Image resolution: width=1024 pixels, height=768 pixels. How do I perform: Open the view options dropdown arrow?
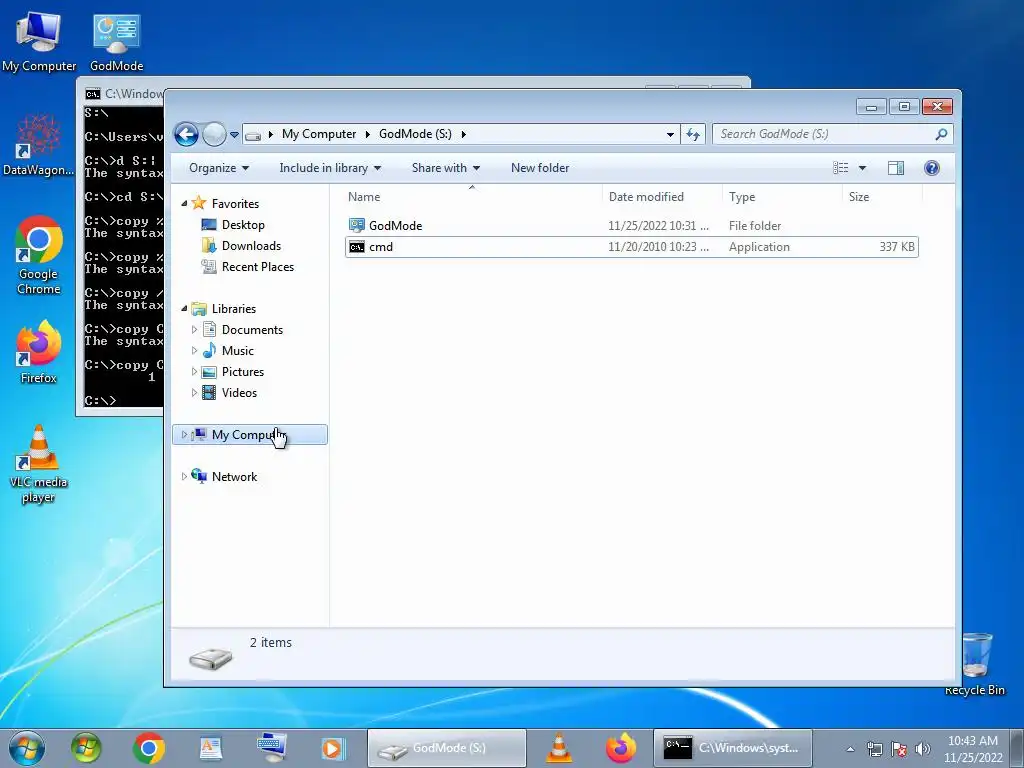862,168
